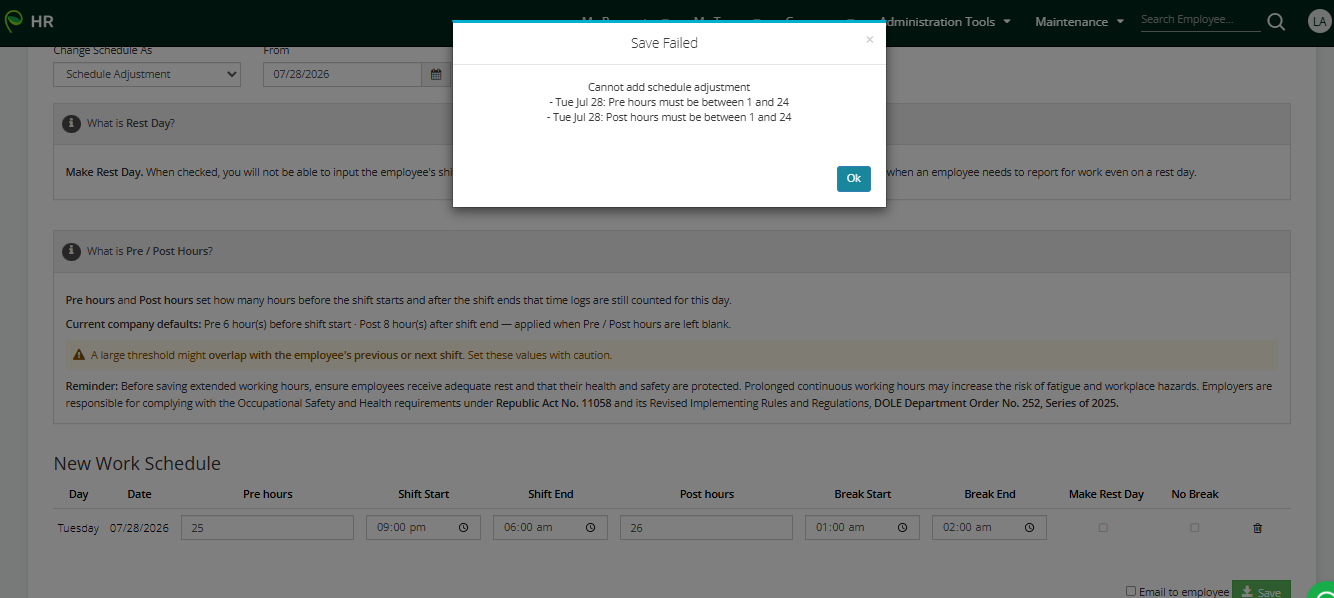Click the Post hours field showing 26
1334x598 pixels.
coord(706,527)
